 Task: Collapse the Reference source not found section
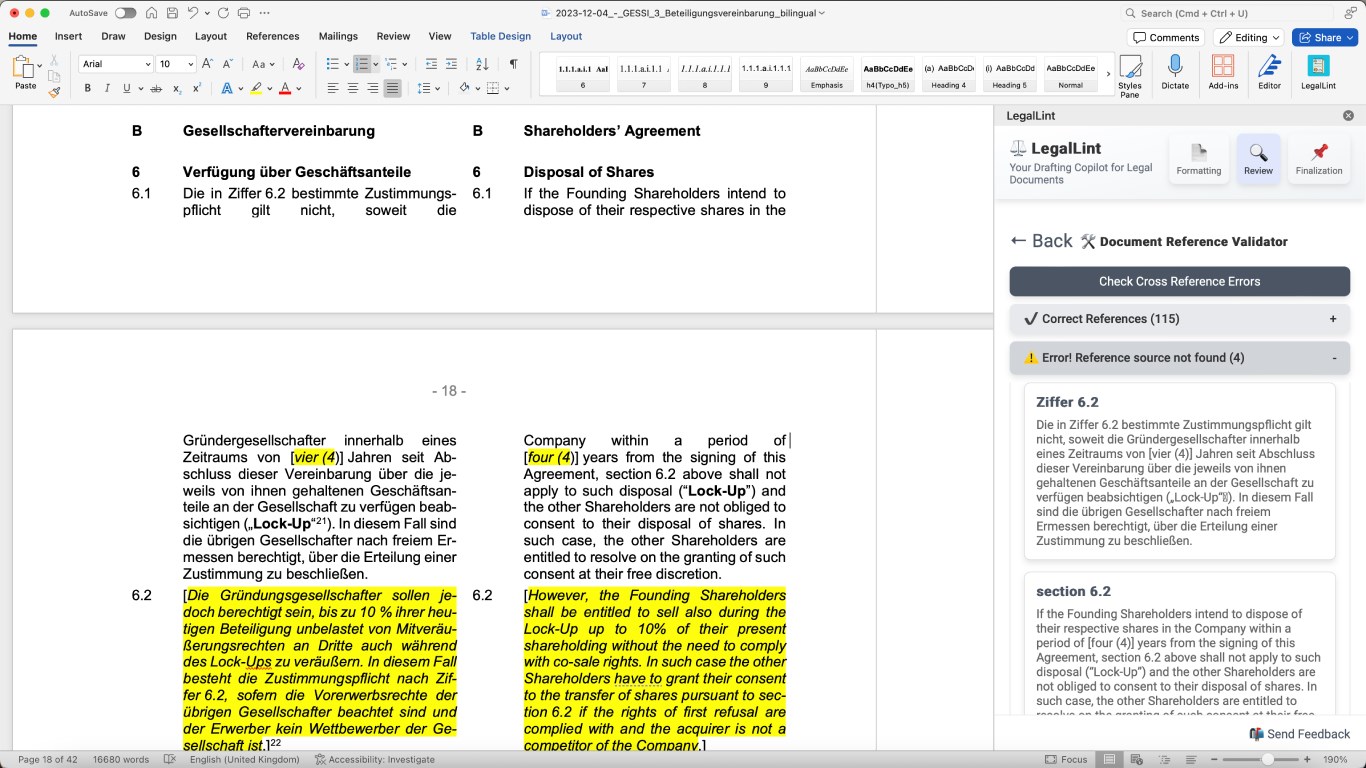pos(1180,358)
